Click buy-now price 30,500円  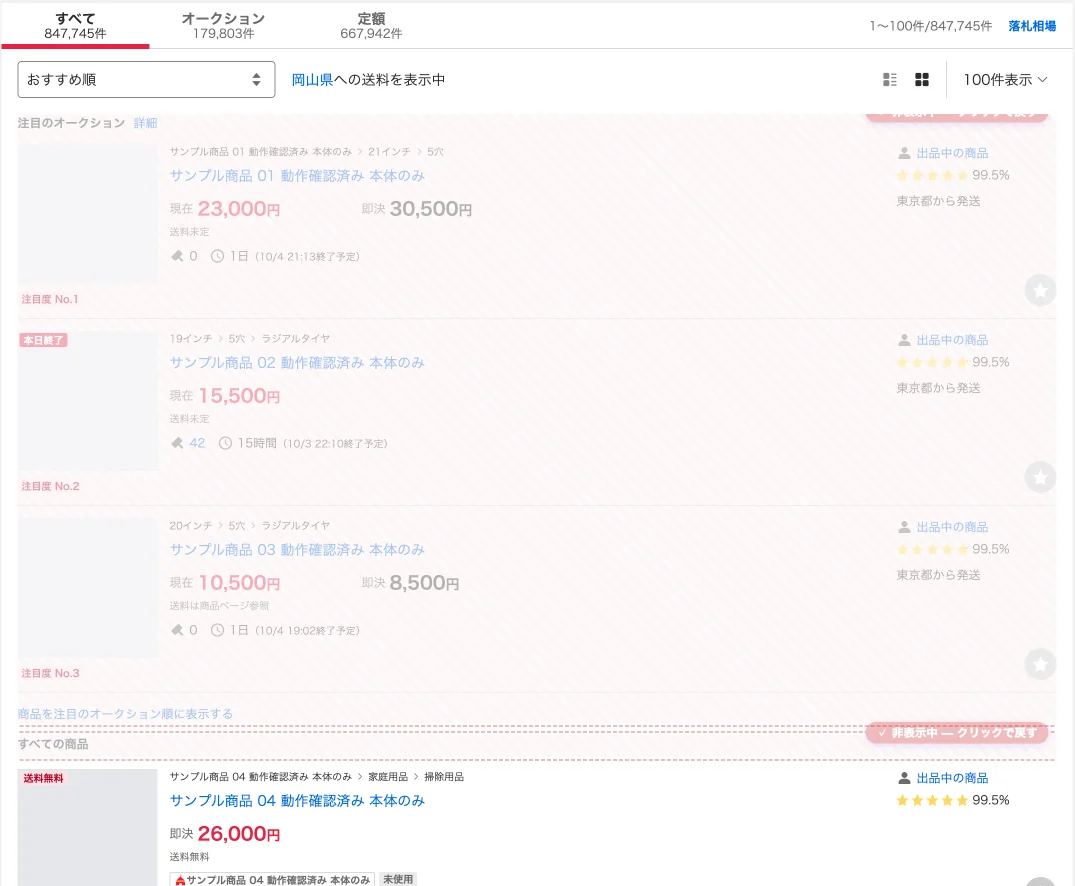(431, 208)
